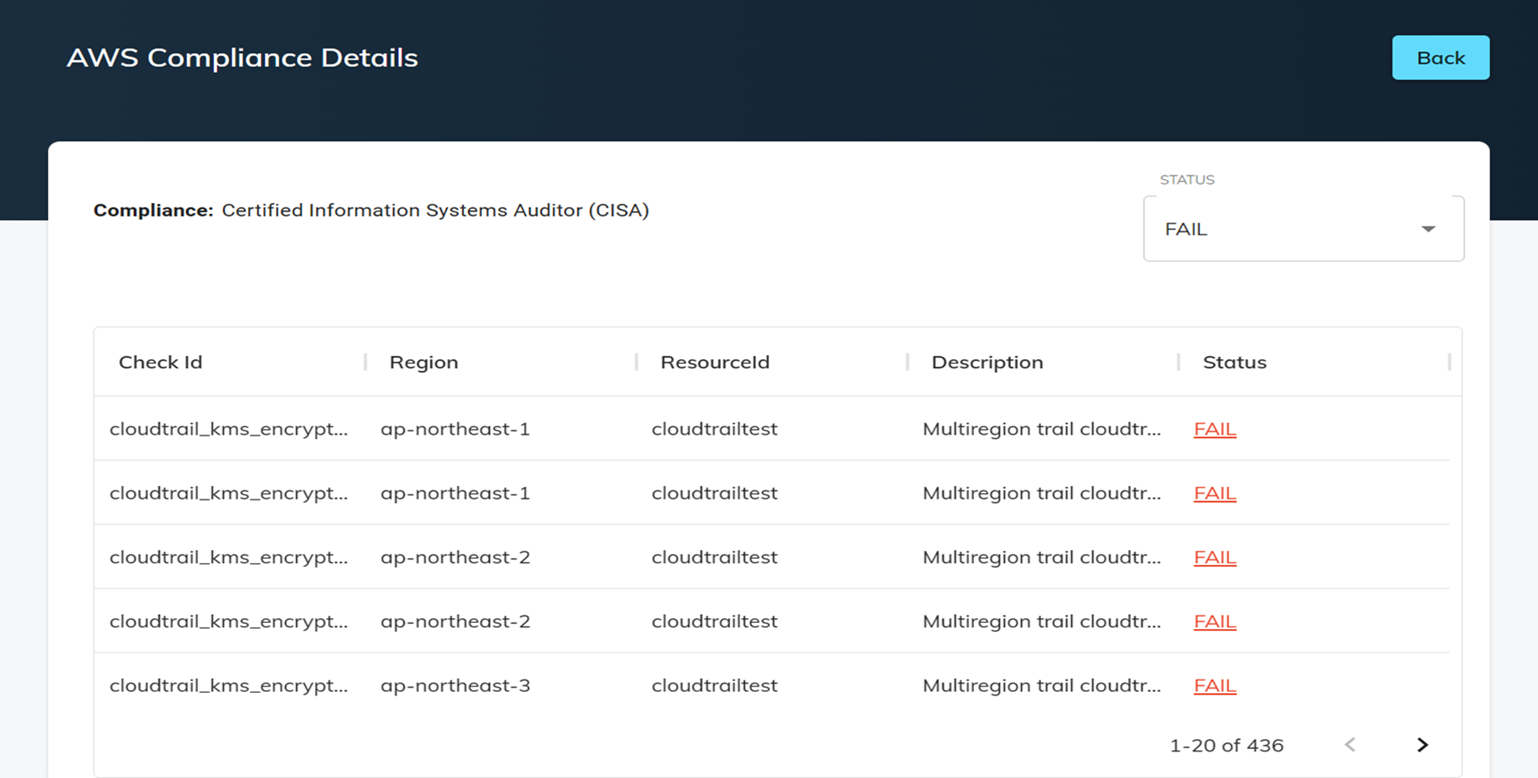
Task: Sort by the ResourceId column header
Action: (715, 362)
